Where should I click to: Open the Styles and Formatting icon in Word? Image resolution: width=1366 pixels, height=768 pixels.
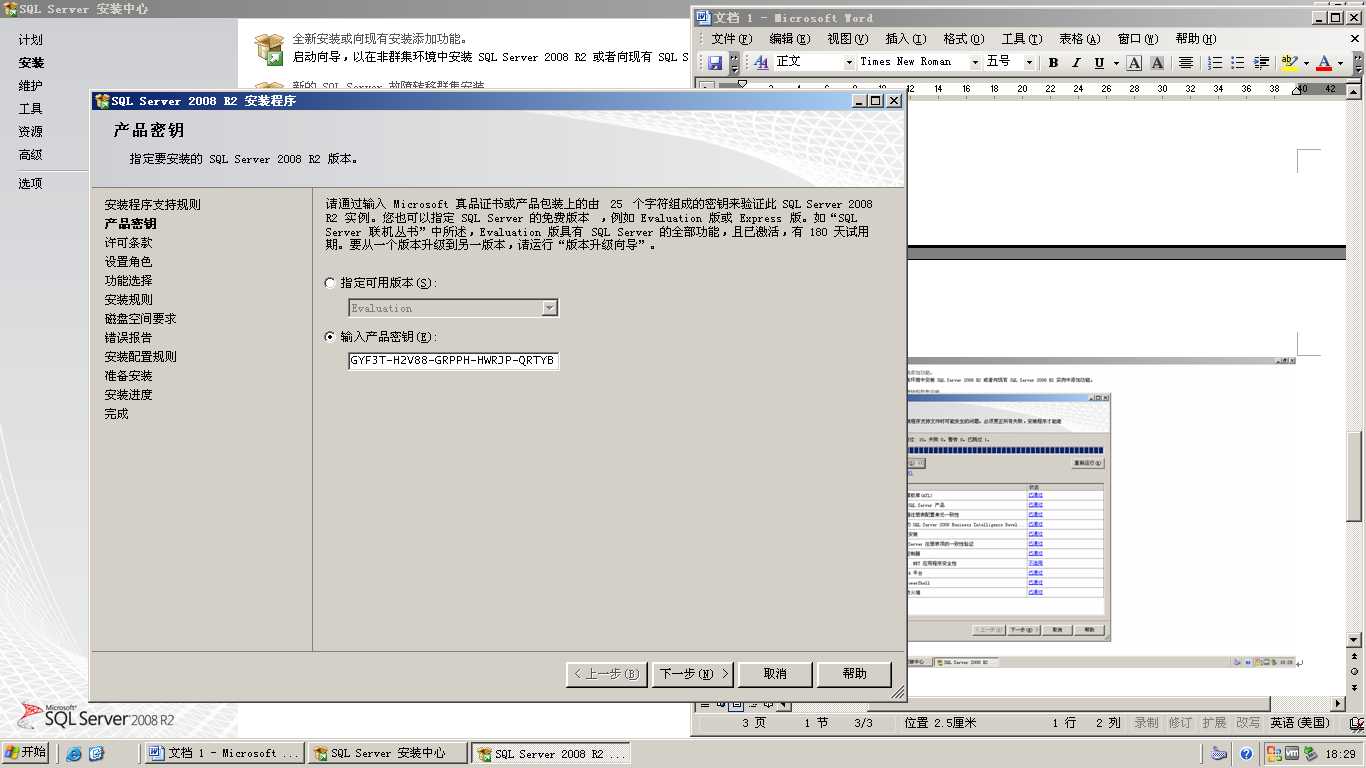[762, 62]
